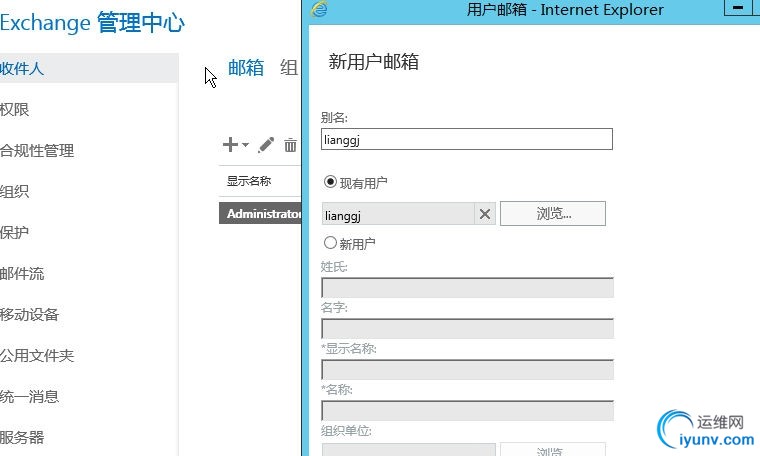The height and width of the screenshot is (456, 760).
Task: Select the 新用户 radio button
Action: click(330, 242)
